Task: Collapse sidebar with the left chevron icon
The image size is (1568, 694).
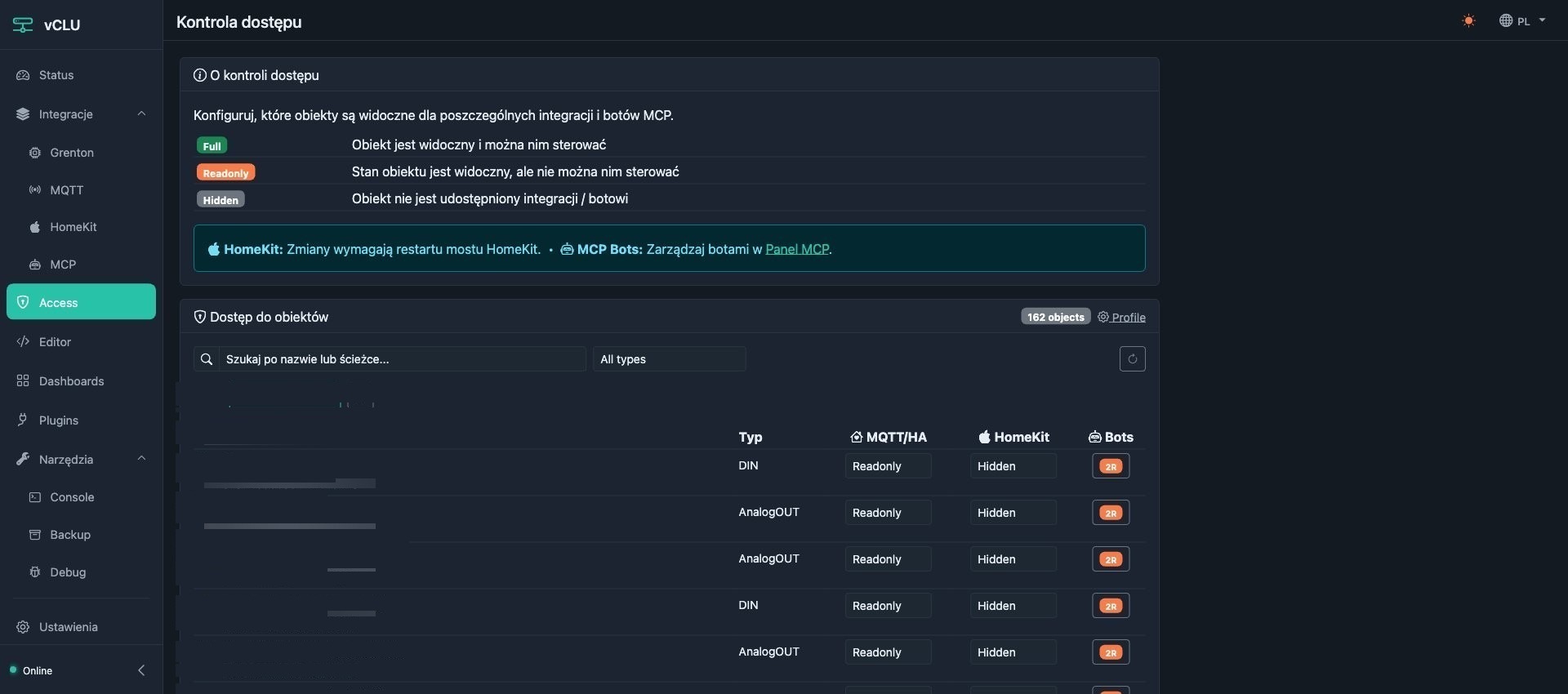Action: pyautogui.click(x=141, y=670)
